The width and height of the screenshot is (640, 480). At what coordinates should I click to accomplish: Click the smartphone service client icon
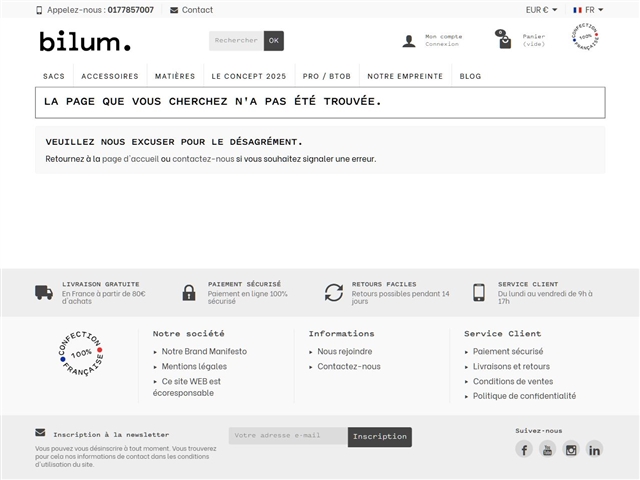tap(479, 293)
